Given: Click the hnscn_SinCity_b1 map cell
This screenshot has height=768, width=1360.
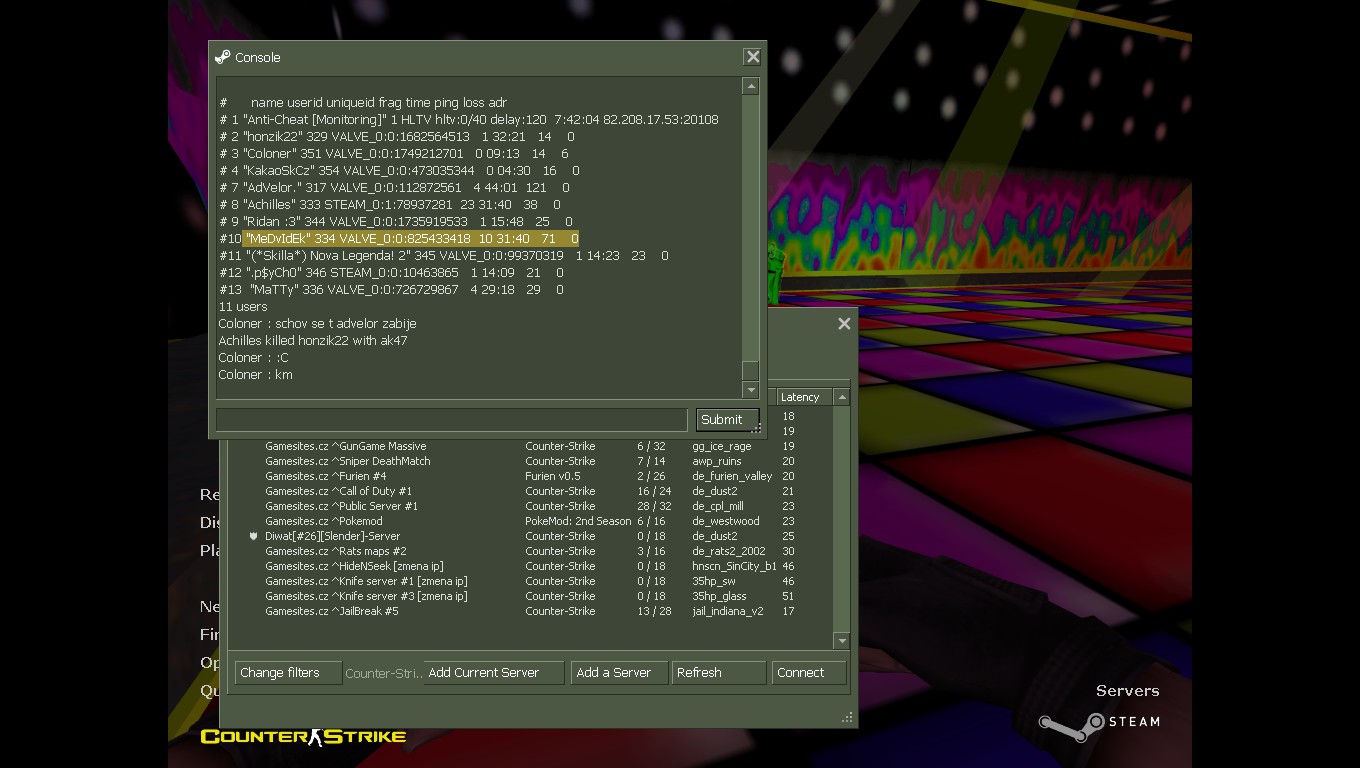Looking at the screenshot, I should [734, 566].
